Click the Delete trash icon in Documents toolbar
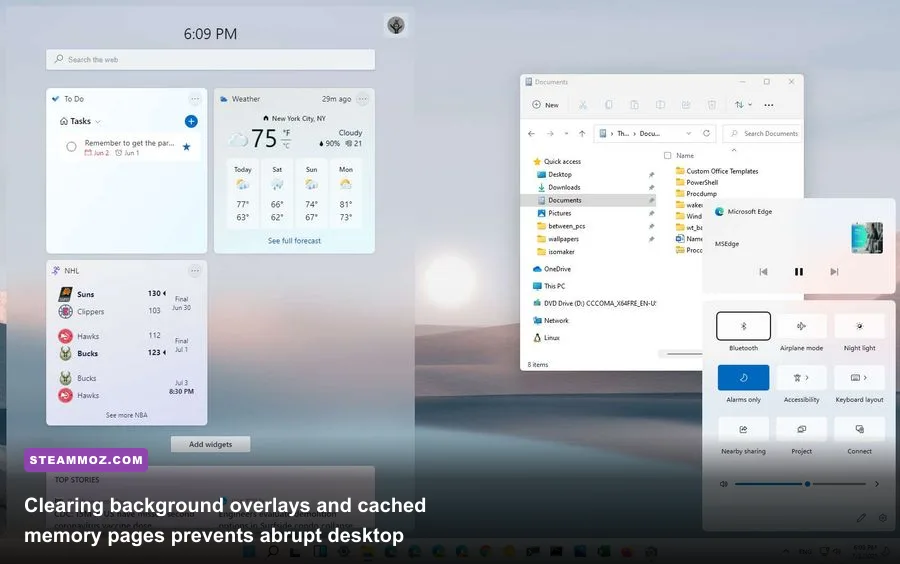The width and height of the screenshot is (900, 564). 712,104
